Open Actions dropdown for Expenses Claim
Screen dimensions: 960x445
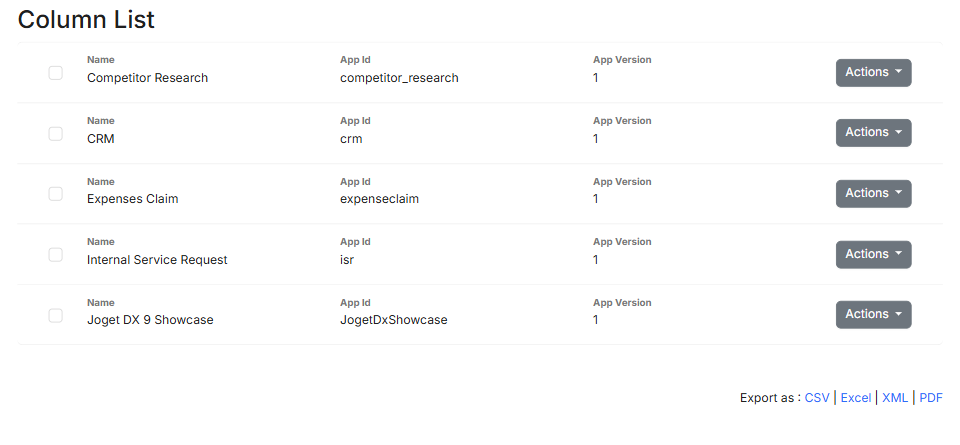(x=873, y=194)
